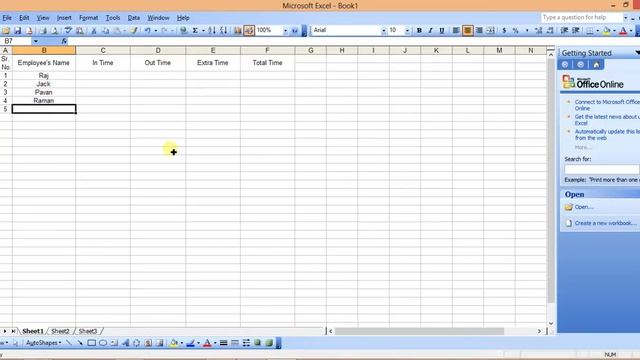Click the Open... link in task pane
The height and width of the screenshot is (360, 640).
584,207
